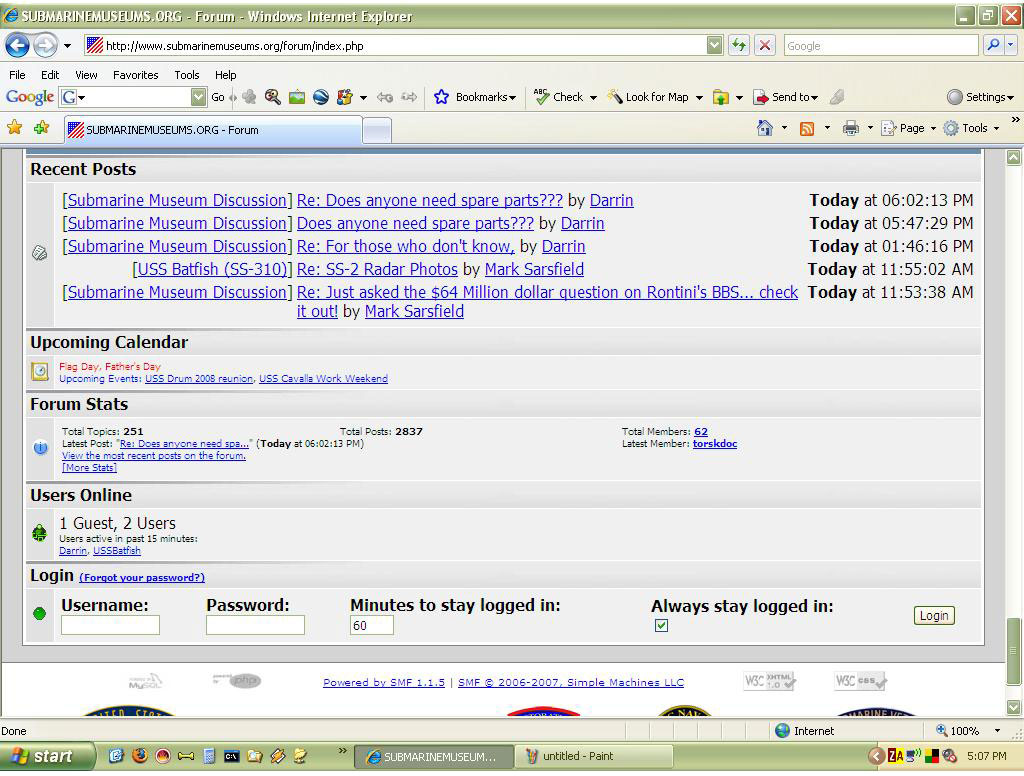The height and width of the screenshot is (776, 1024).
Task: Open the Forgot your password link
Action: (142, 577)
